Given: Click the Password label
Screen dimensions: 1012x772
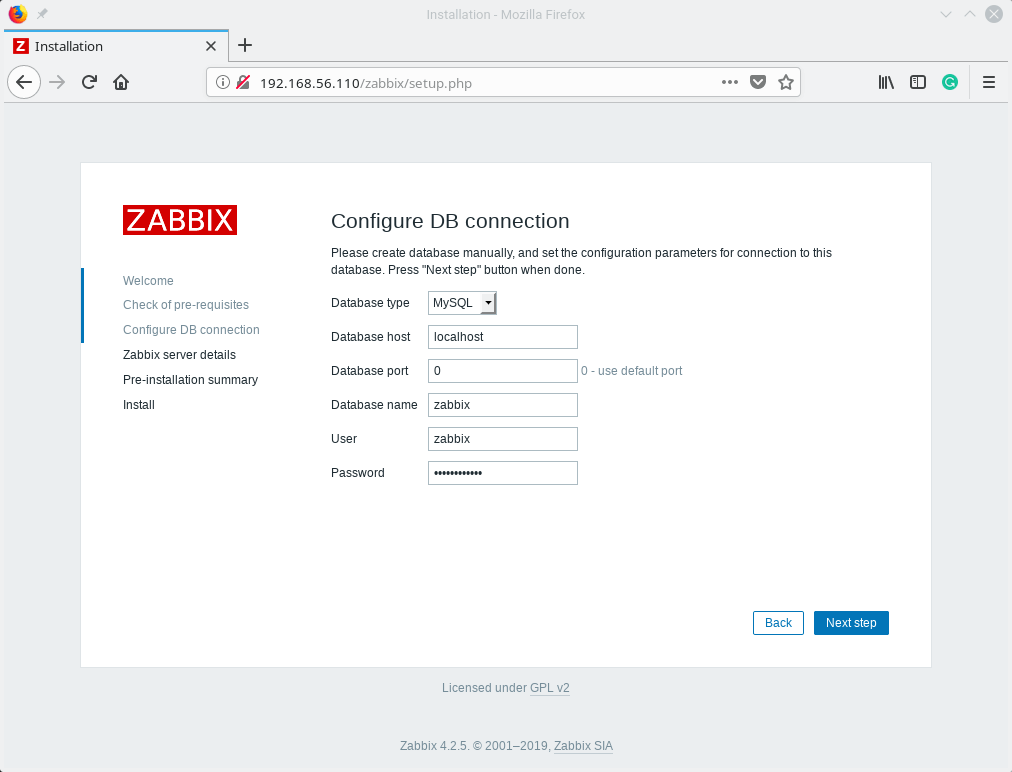Looking at the screenshot, I should coord(358,473).
